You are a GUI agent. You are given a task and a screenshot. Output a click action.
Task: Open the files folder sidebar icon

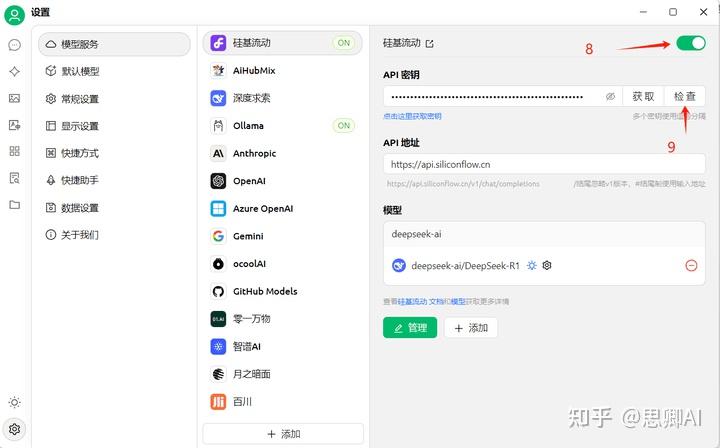point(15,205)
